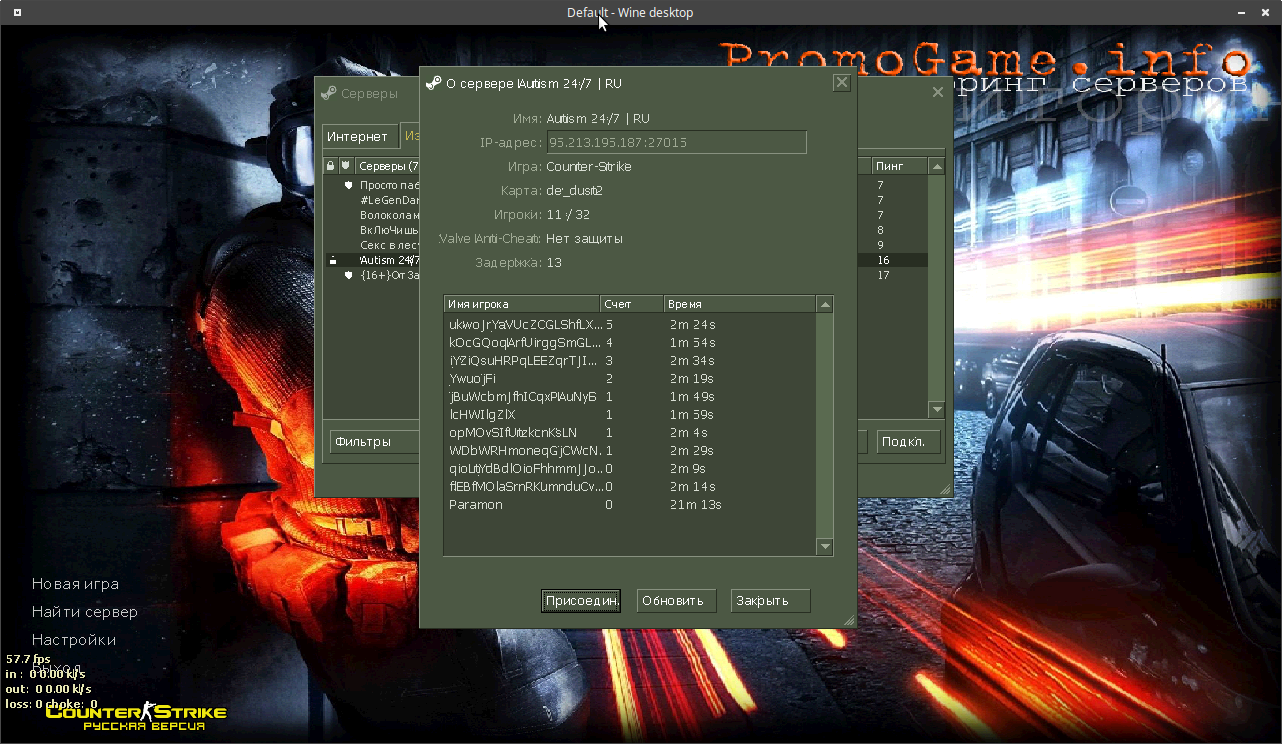Screen dimensions: 1282x744
Task: Select player row 'YwuojFi'
Action: [x=630, y=379]
